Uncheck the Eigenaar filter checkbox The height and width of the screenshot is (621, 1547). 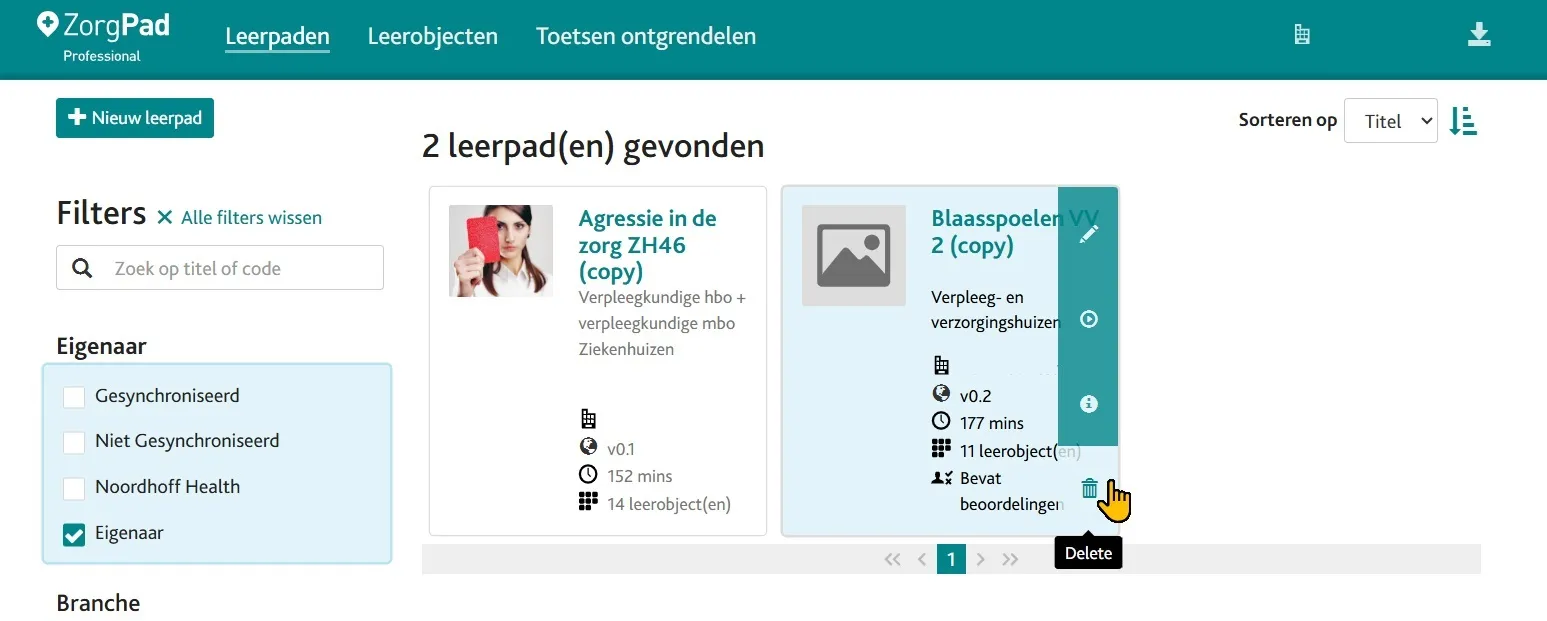(74, 535)
